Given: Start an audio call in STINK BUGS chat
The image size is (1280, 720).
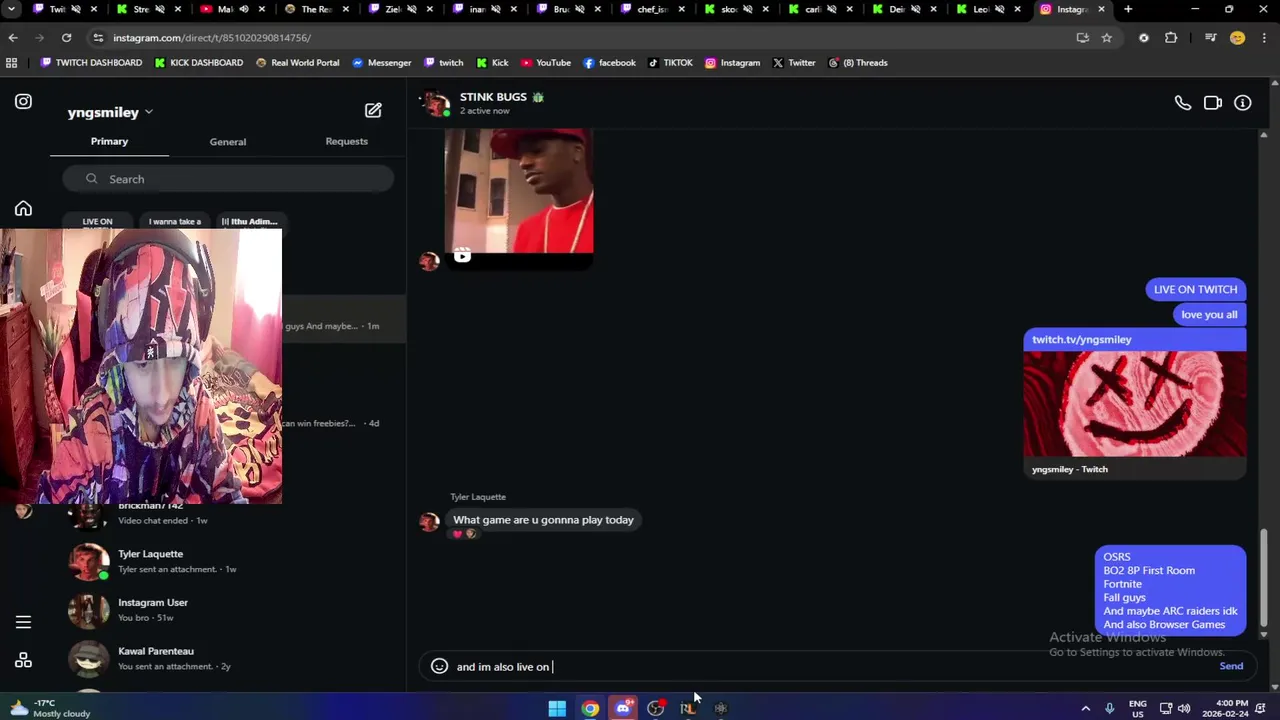Looking at the screenshot, I should pyautogui.click(x=1183, y=103).
